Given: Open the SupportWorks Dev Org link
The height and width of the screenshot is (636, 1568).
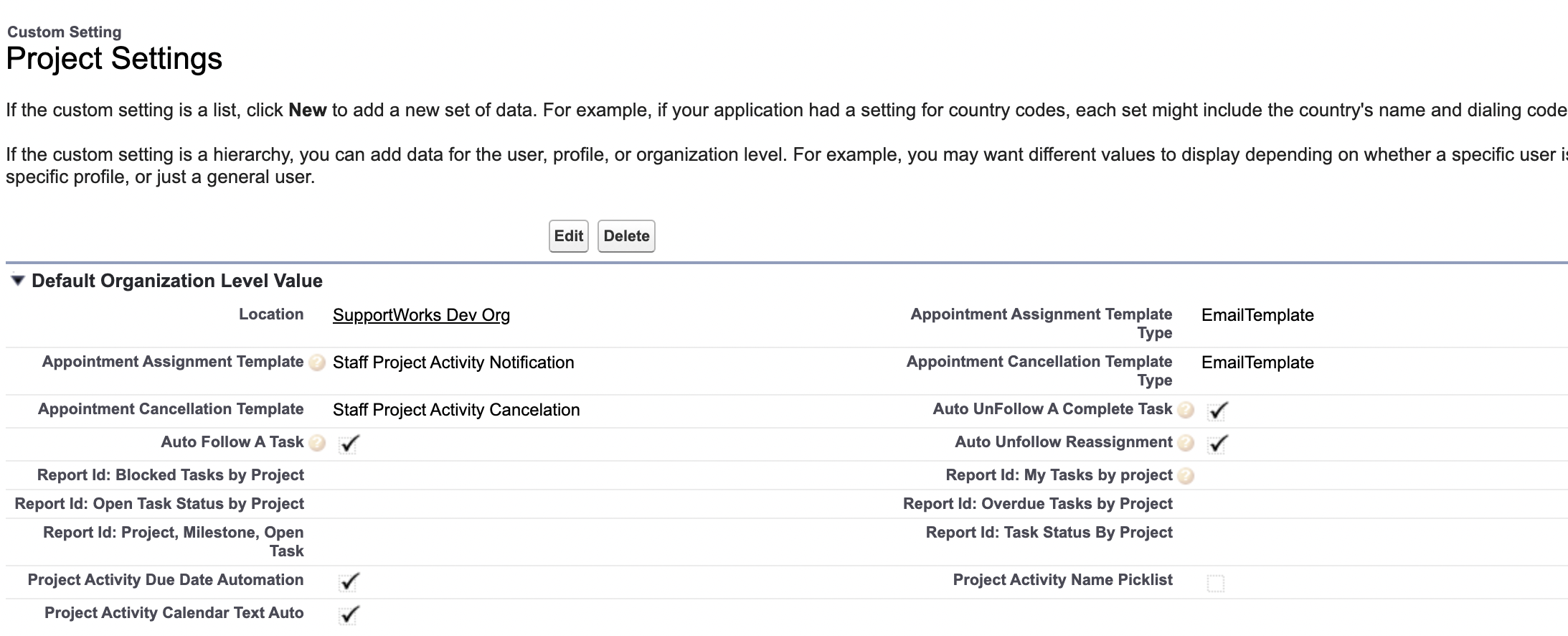Looking at the screenshot, I should pos(421,315).
